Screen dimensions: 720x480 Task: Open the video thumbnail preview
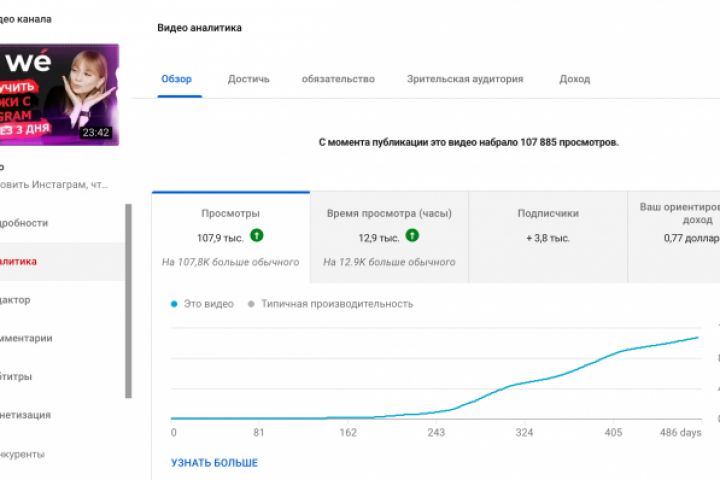click(59, 95)
